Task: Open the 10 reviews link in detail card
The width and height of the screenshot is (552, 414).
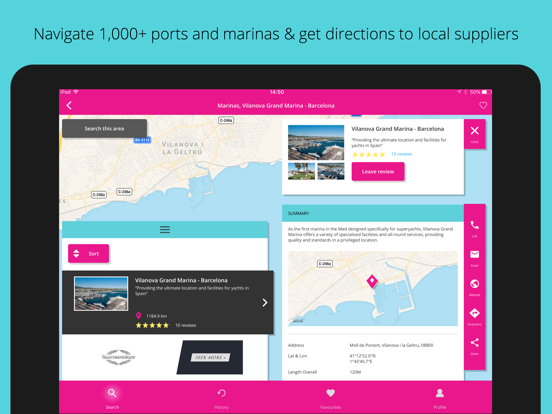Action: pyautogui.click(x=402, y=154)
